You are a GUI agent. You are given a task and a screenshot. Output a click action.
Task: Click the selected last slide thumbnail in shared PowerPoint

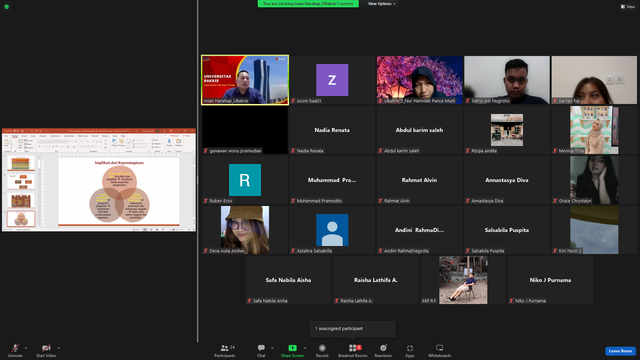(21, 219)
